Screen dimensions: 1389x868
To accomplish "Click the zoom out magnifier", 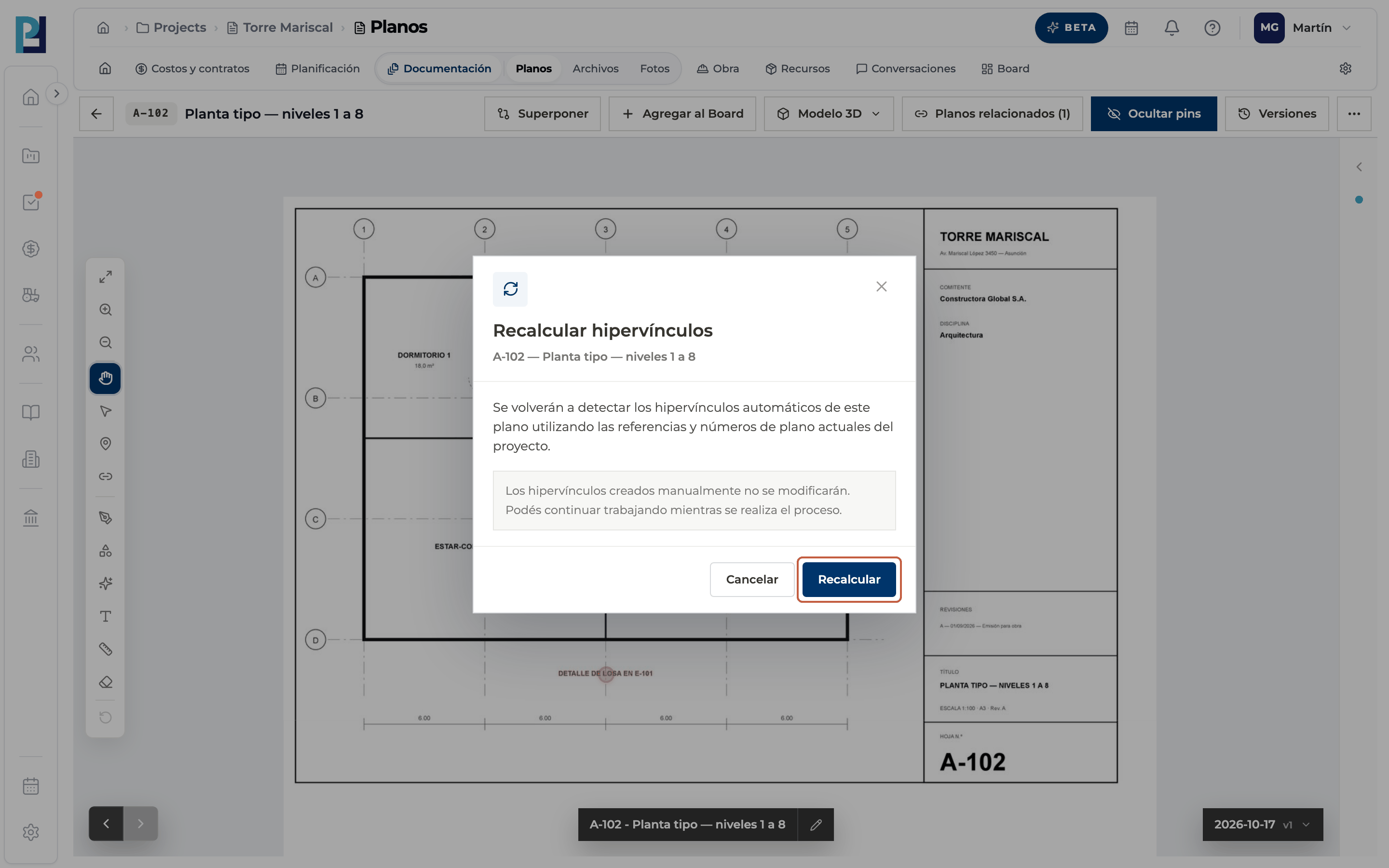I will click(x=105, y=343).
